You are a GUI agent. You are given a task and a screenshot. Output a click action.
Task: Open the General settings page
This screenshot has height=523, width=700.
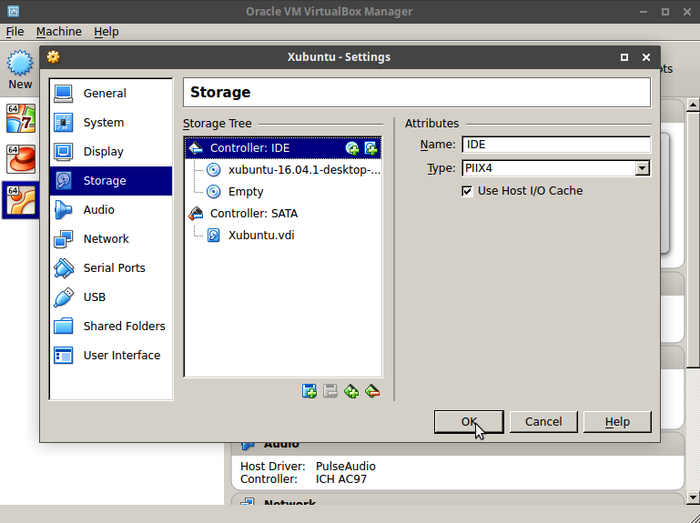[111, 93]
